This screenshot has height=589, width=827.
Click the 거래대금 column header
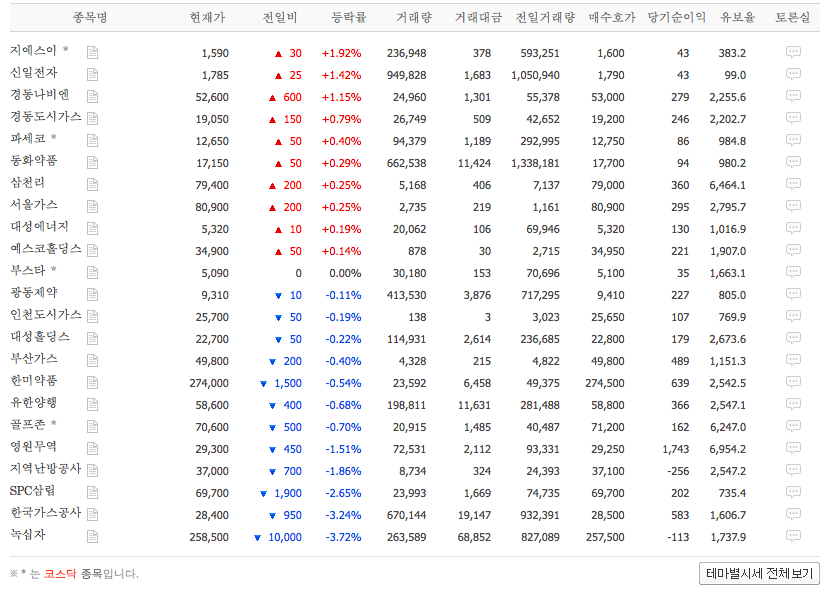coord(478,17)
